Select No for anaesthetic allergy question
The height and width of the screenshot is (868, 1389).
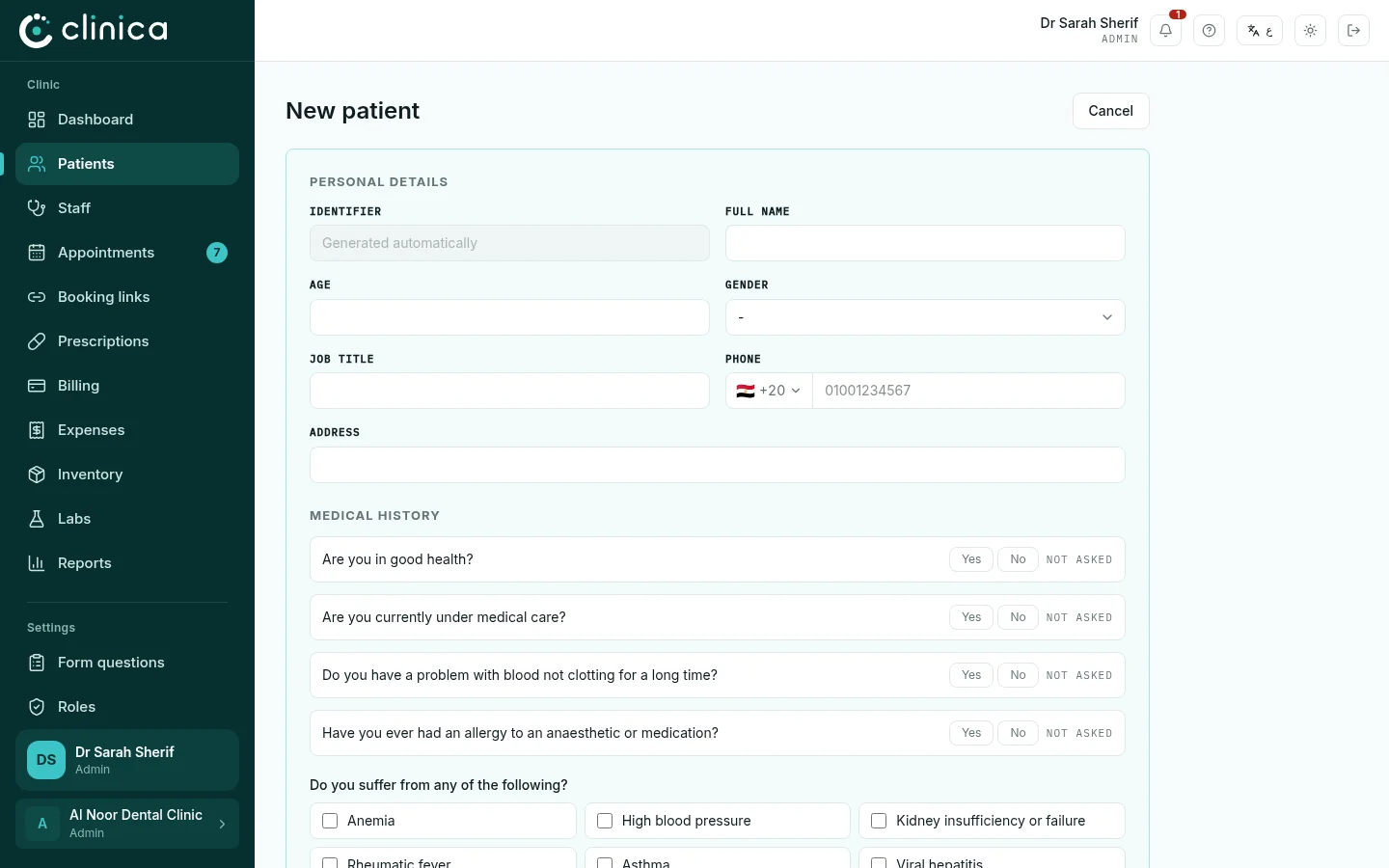[x=1018, y=733]
